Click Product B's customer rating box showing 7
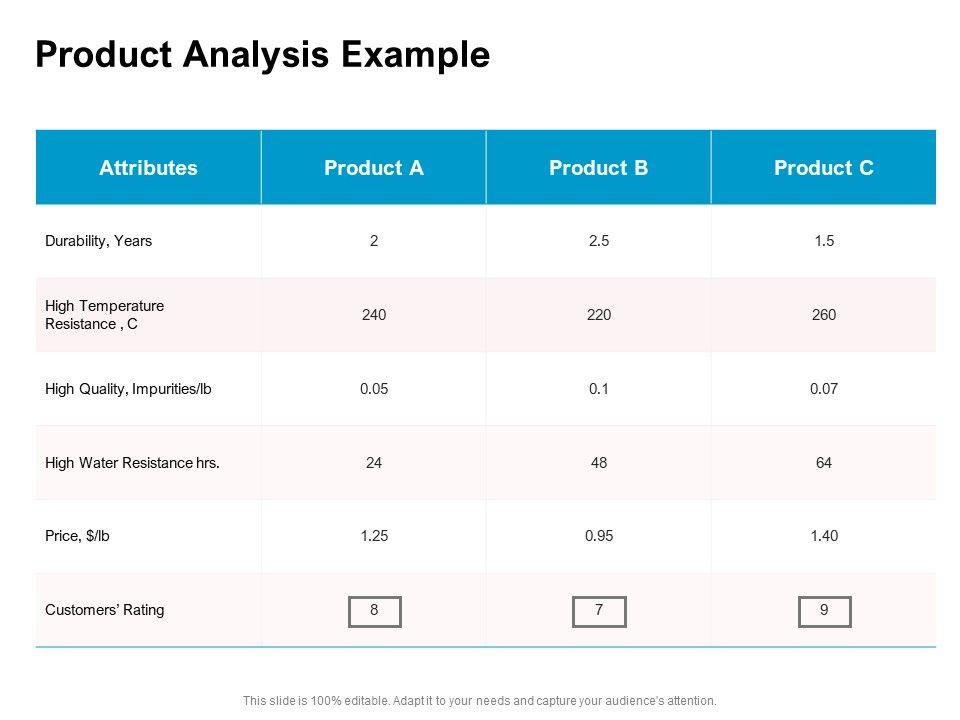The image size is (960, 720). point(599,611)
